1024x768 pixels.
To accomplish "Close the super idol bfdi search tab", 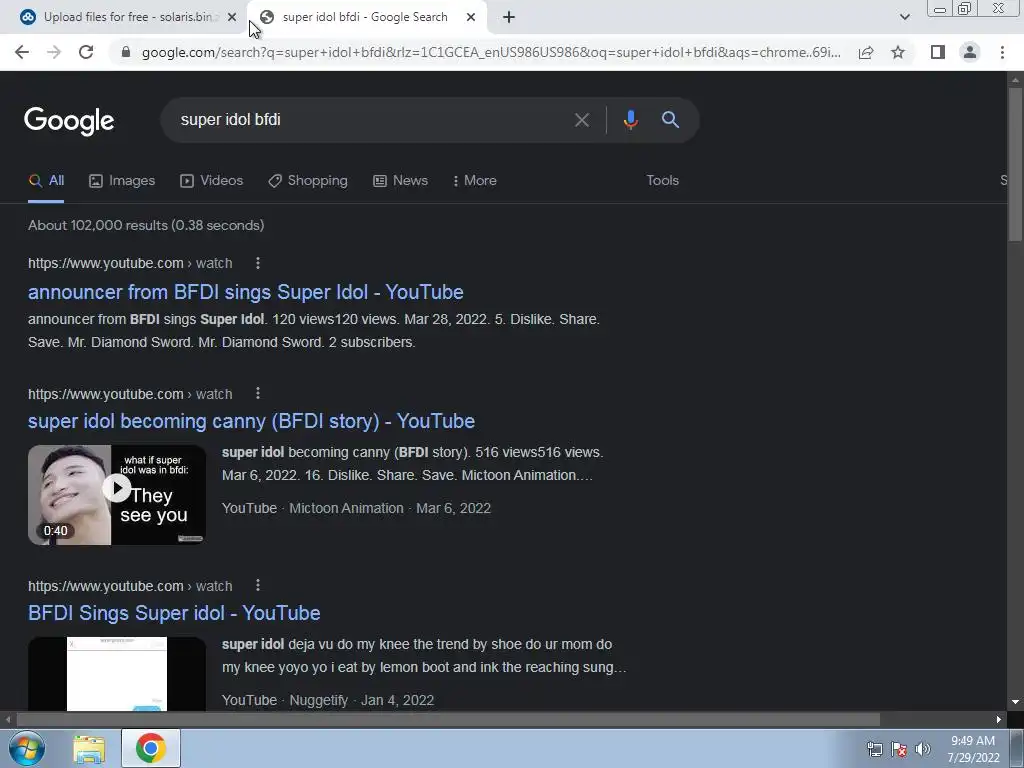I will (471, 18).
